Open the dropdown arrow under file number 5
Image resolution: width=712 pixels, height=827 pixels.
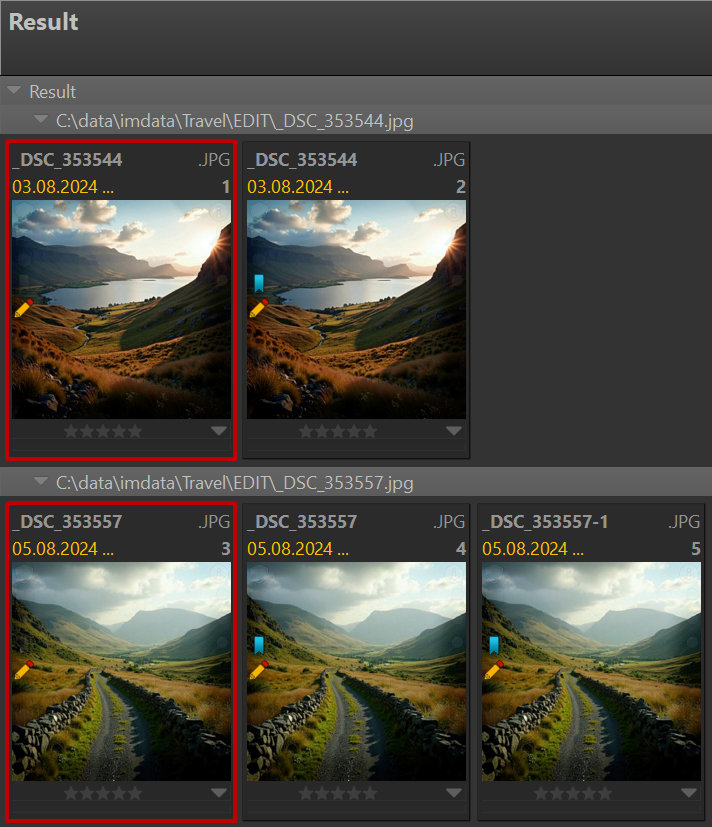click(688, 793)
